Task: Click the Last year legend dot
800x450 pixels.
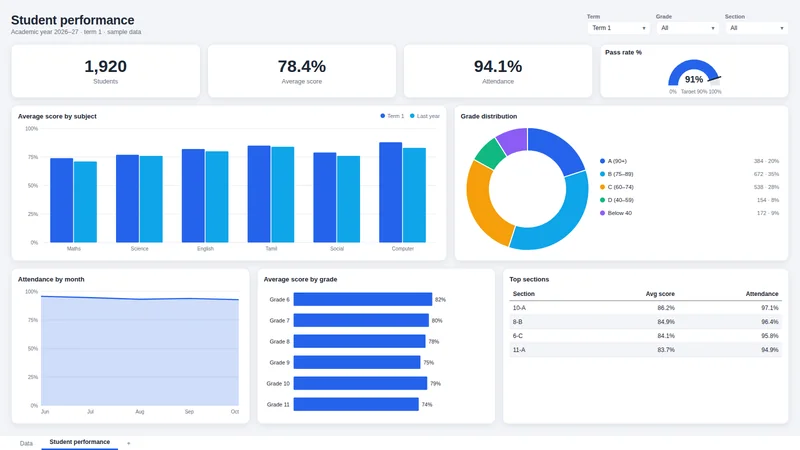Action: pos(412,116)
